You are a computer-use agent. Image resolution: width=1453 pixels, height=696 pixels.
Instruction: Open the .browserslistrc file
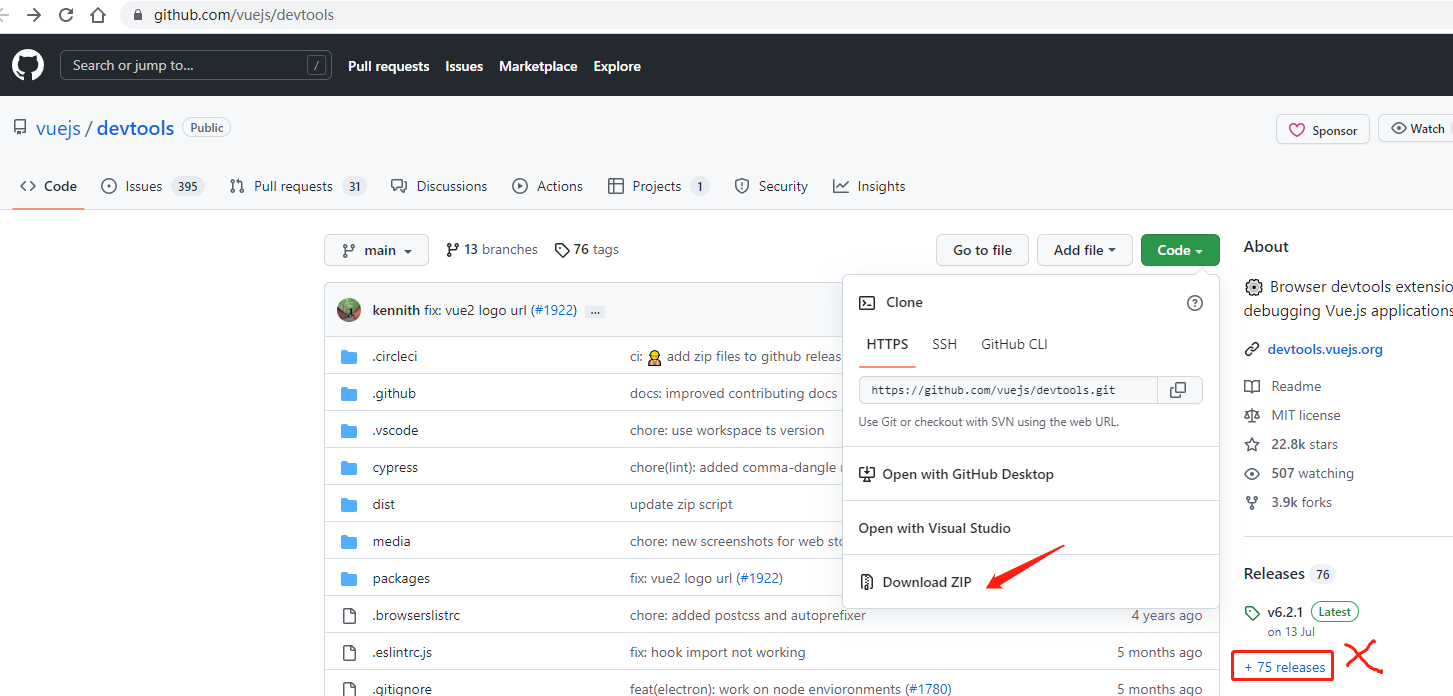tap(416, 616)
